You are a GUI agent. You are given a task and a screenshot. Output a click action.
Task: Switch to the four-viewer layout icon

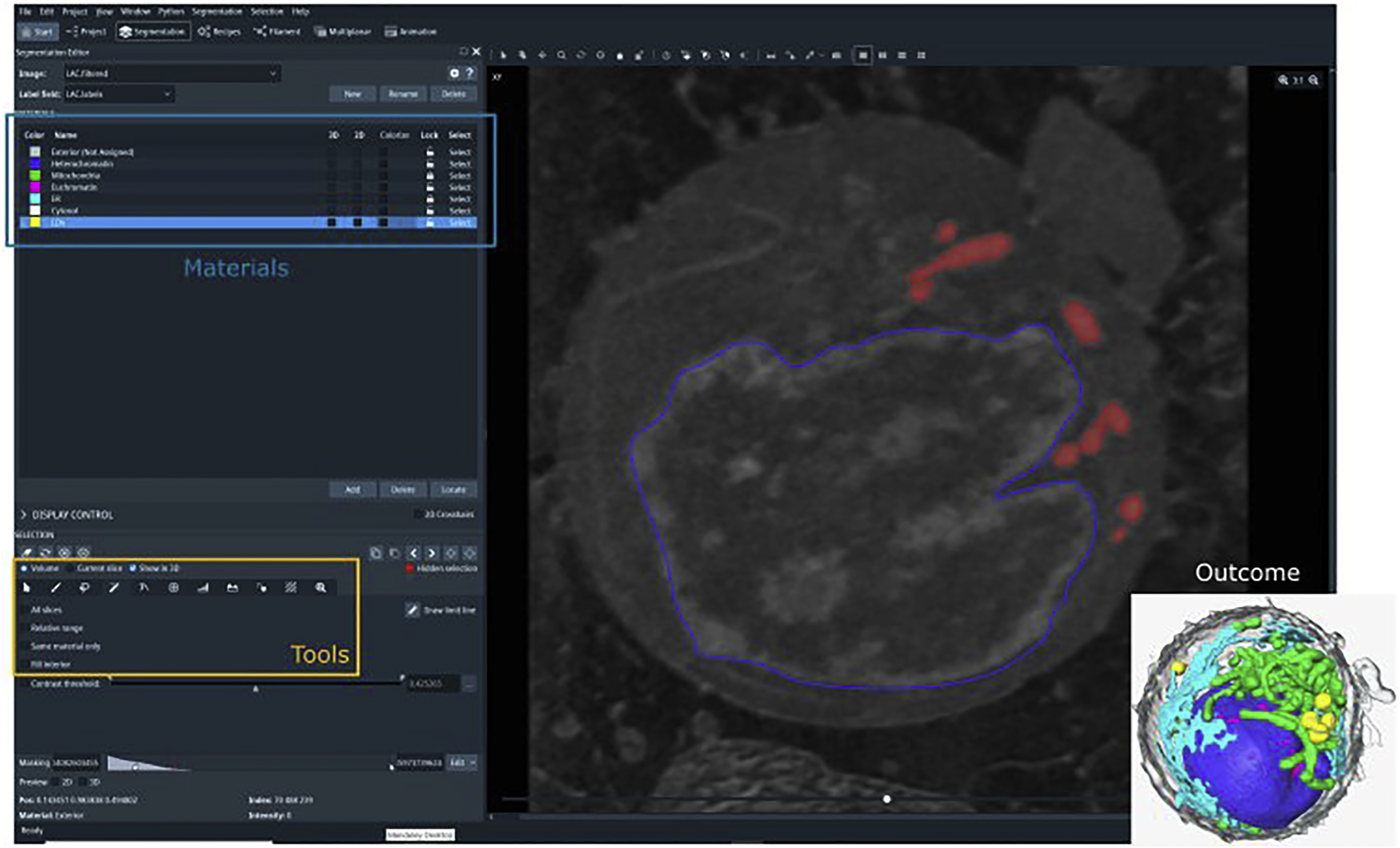pyautogui.click(x=921, y=55)
